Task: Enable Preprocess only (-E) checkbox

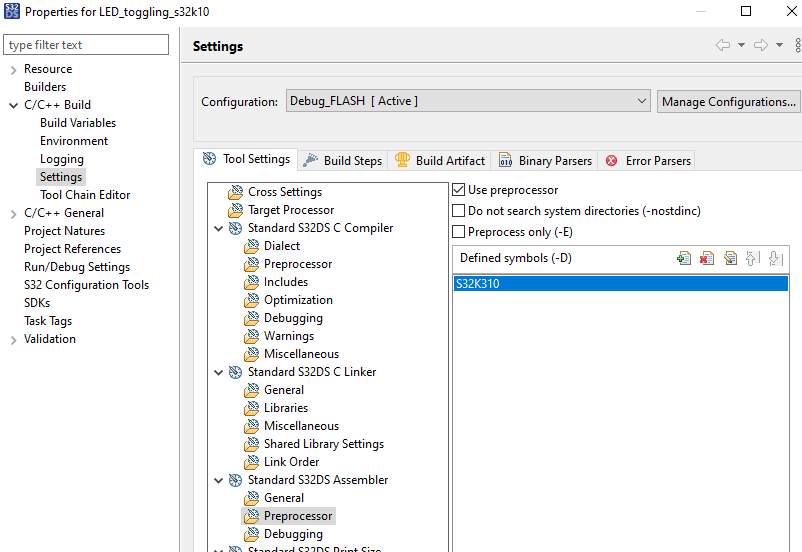Action: click(x=459, y=232)
